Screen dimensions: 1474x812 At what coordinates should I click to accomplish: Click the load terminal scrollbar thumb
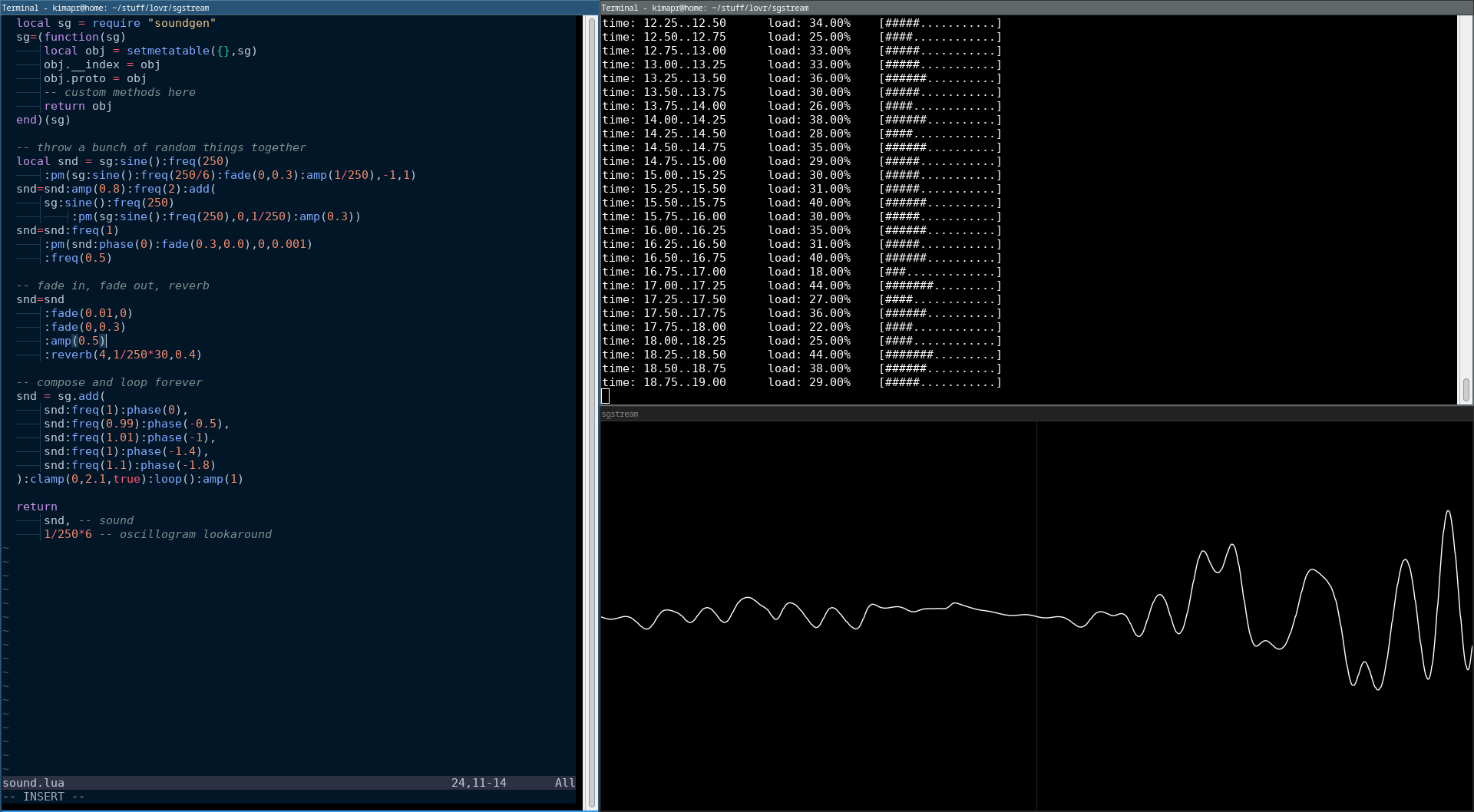point(1466,390)
